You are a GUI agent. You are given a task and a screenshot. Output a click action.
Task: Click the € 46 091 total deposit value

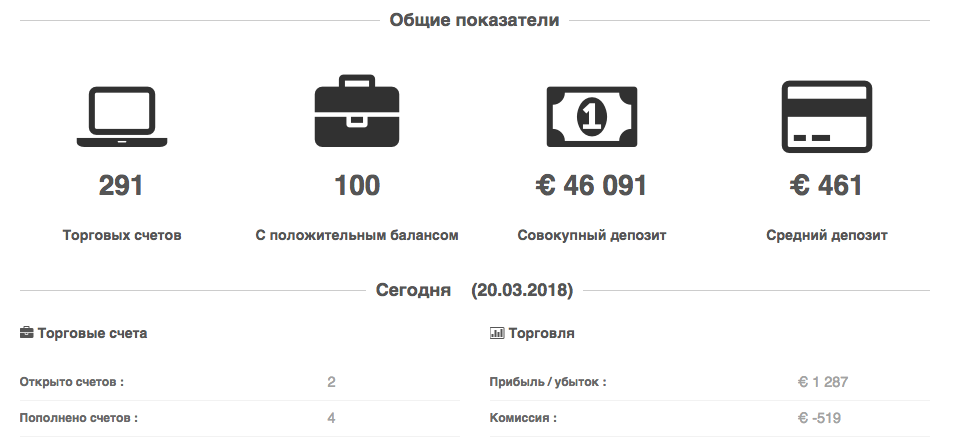(591, 186)
